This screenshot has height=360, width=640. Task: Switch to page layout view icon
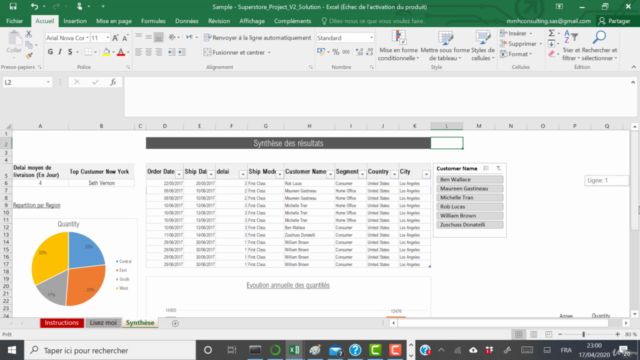533,334
